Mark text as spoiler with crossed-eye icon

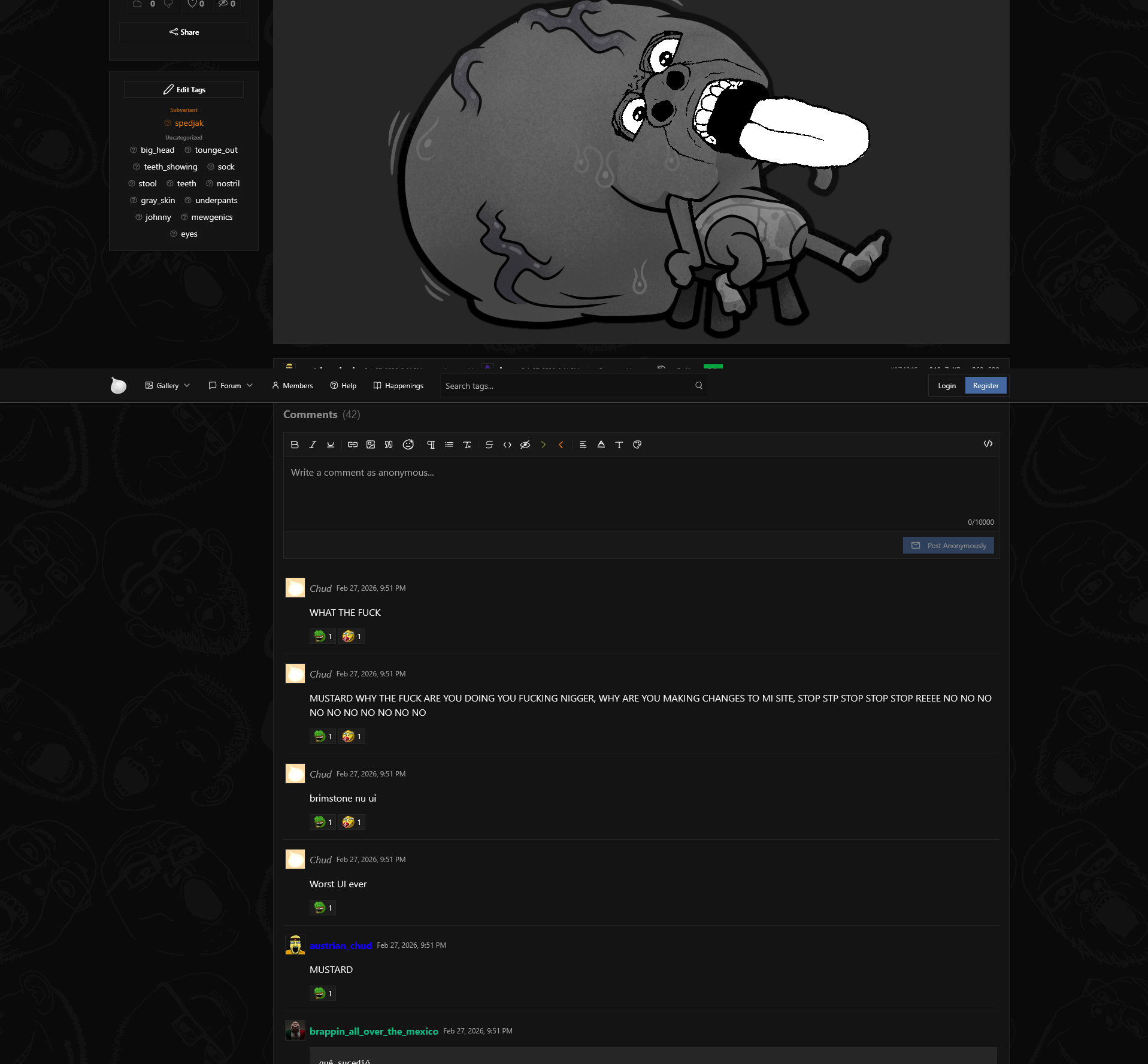[x=525, y=445]
